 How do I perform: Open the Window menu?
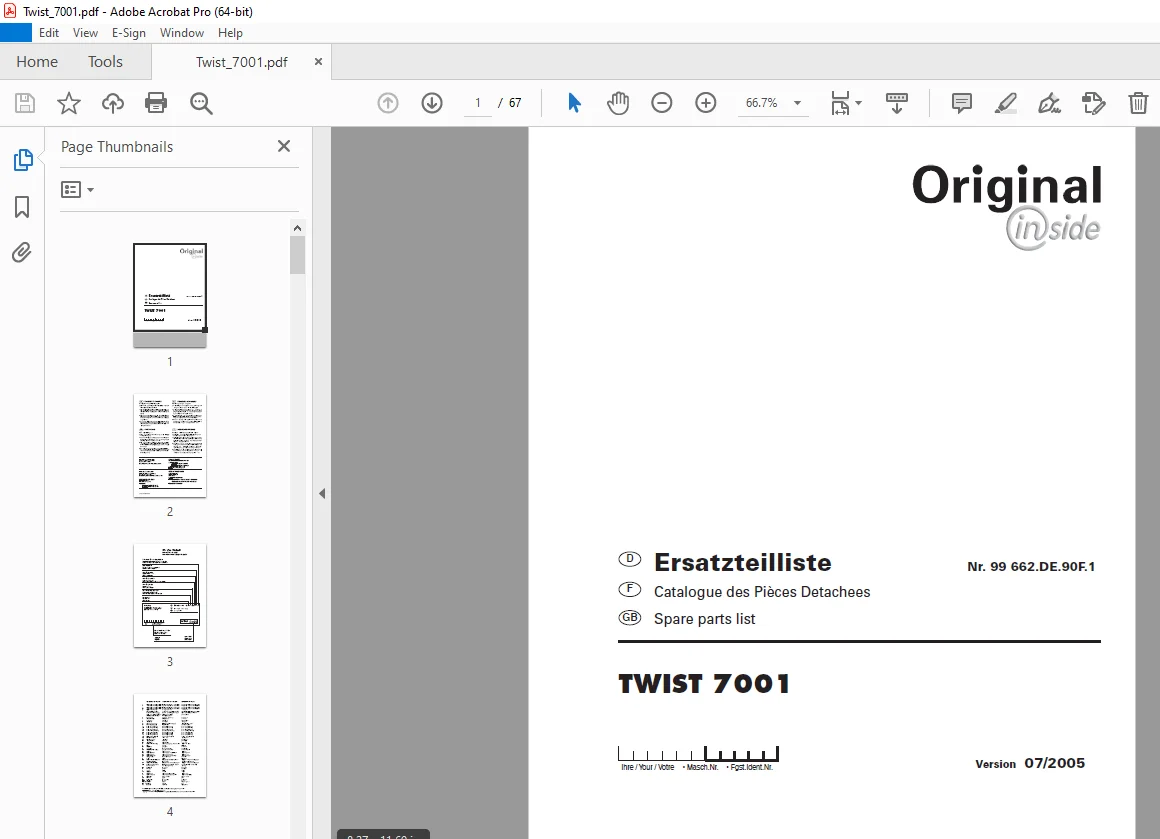coord(182,33)
